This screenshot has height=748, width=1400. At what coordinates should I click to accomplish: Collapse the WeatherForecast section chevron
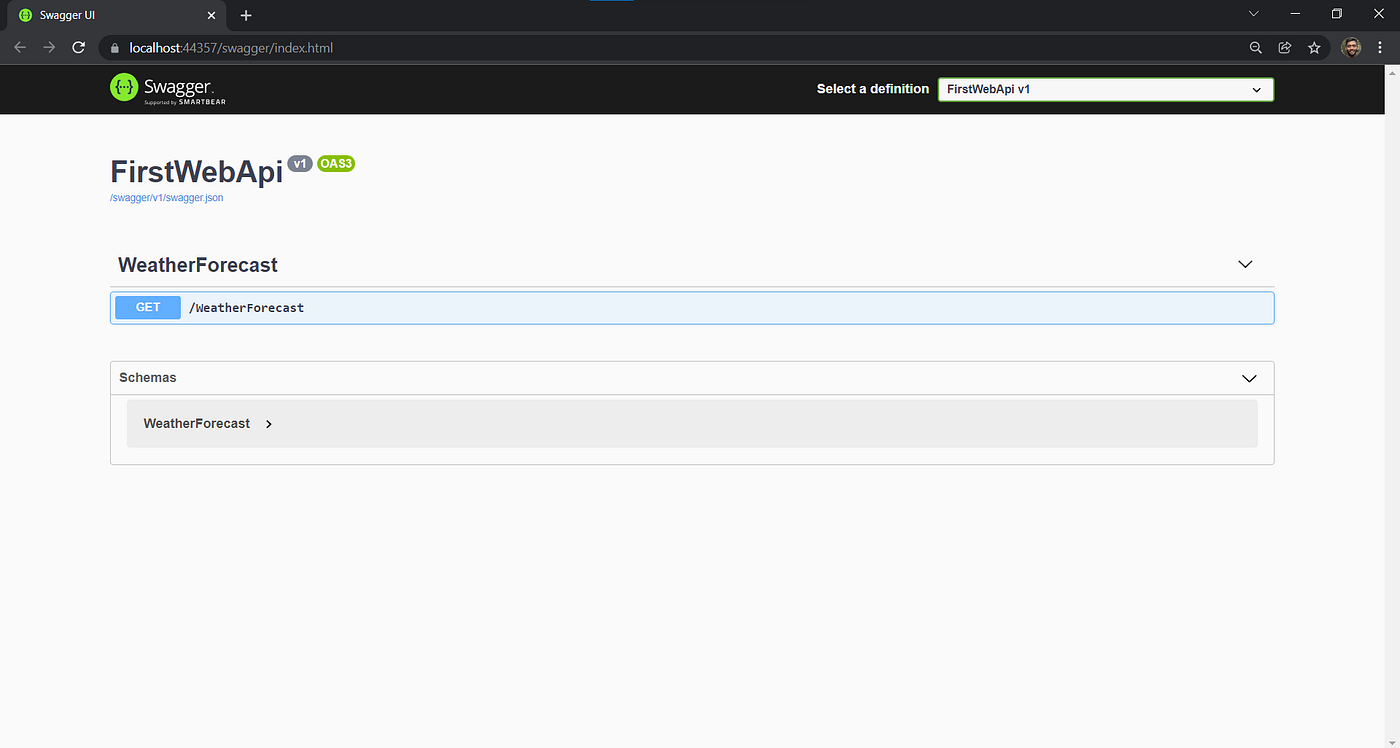(x=1244, y=264)
